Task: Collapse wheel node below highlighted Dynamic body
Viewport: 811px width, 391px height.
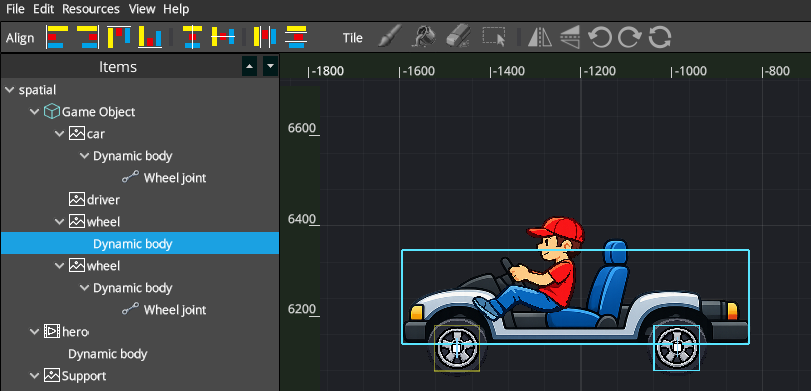Action: (59, 266)
